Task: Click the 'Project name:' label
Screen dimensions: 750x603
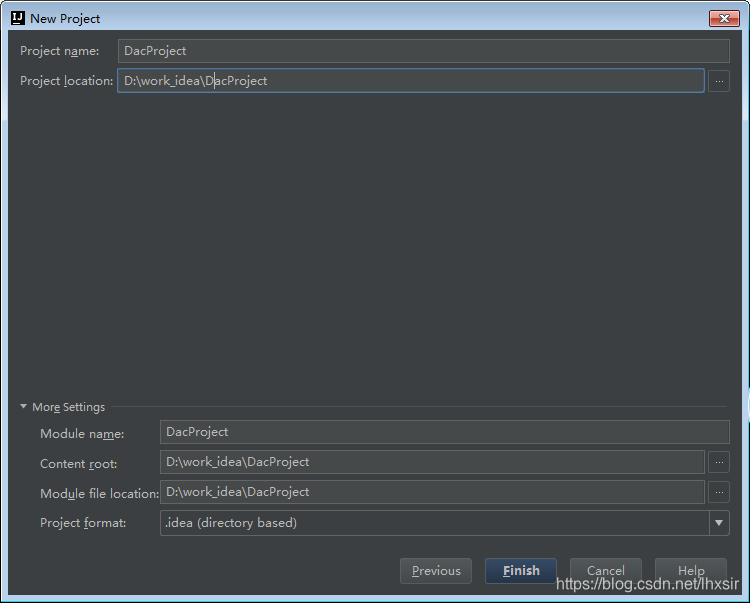Action: [59, 51]
